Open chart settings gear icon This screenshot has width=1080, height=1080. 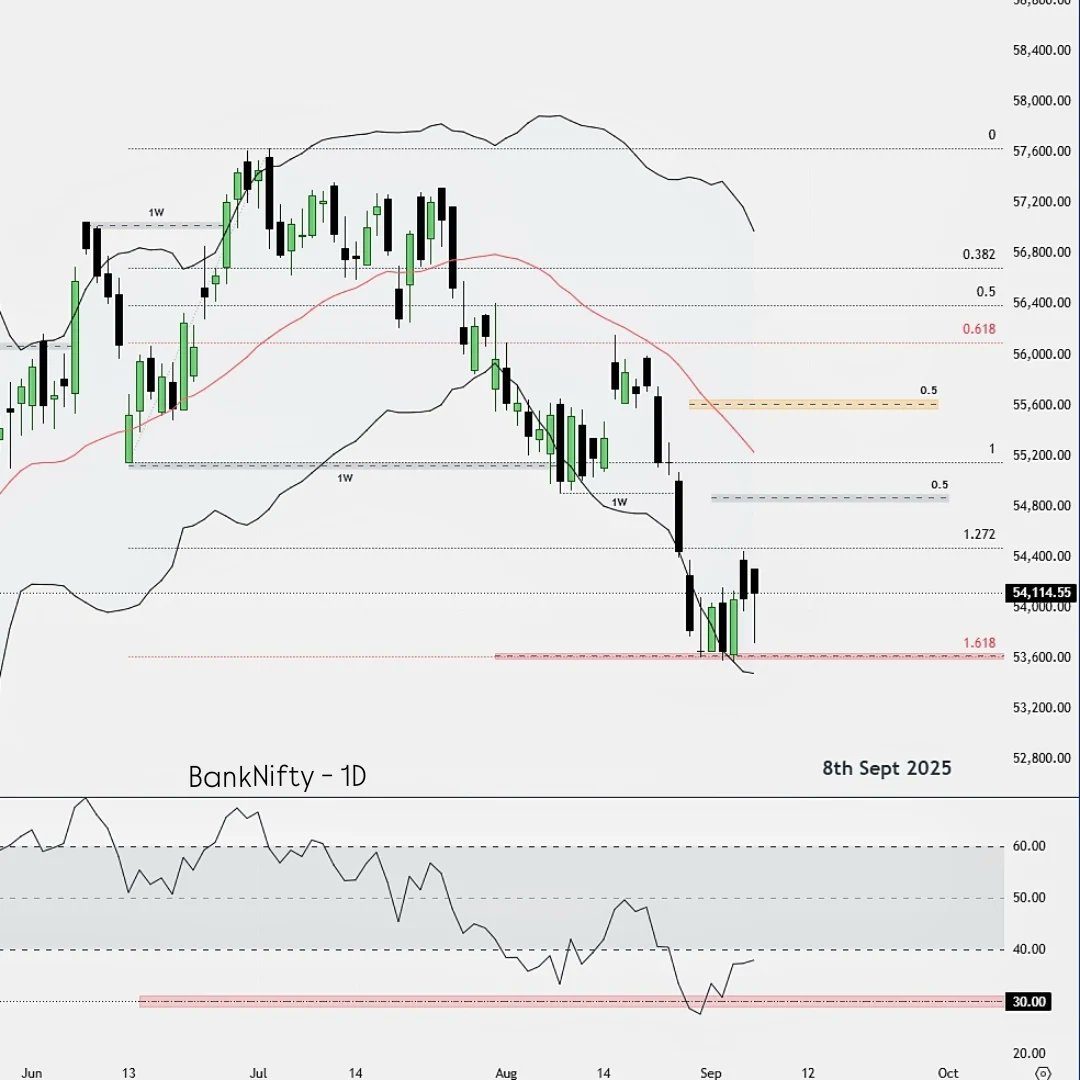pyautogui.click(x=1043, y=1073)
